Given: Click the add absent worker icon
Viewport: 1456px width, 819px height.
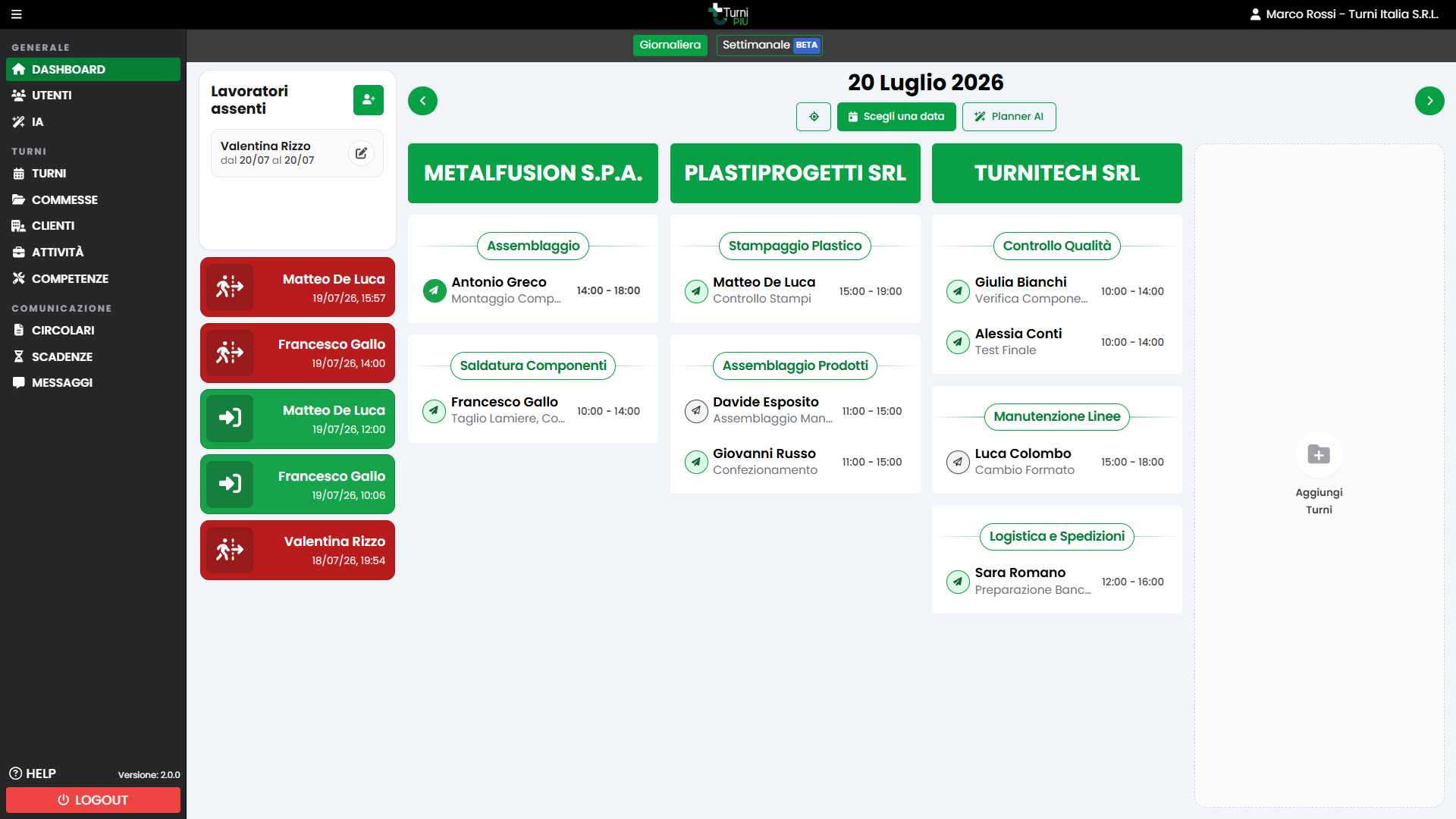Looking at the screenshot, I should click(x=369, y=100).
